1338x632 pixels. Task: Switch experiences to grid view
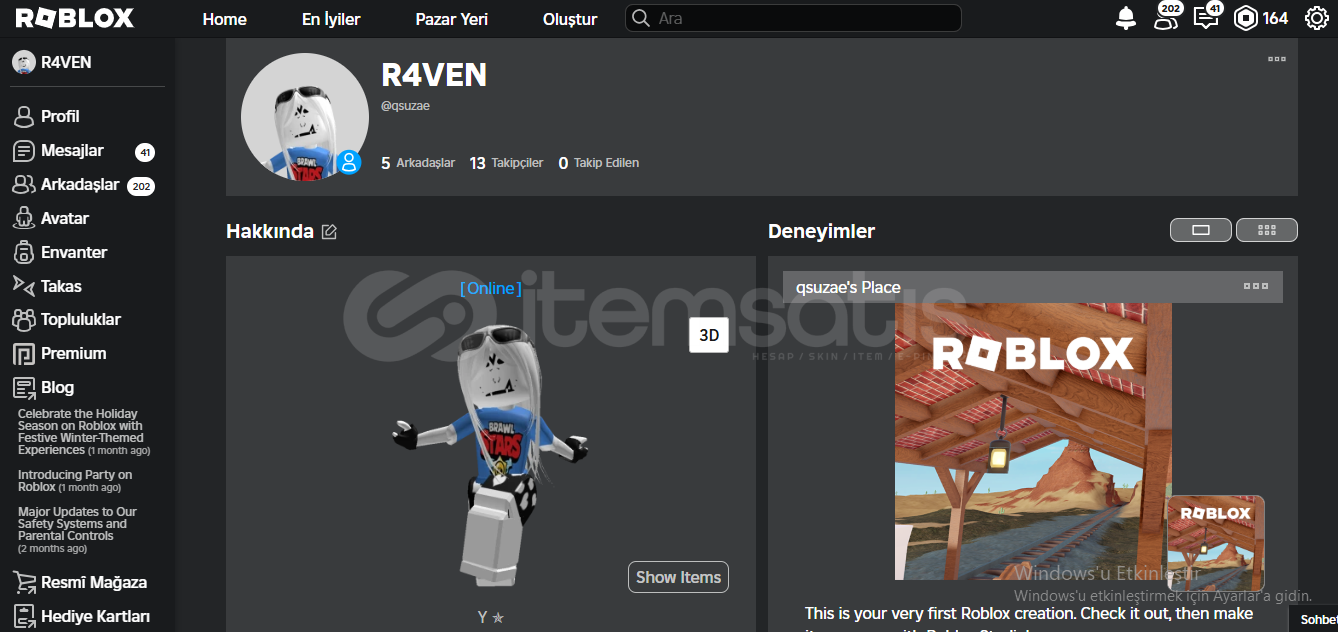tap(1267, 230)
